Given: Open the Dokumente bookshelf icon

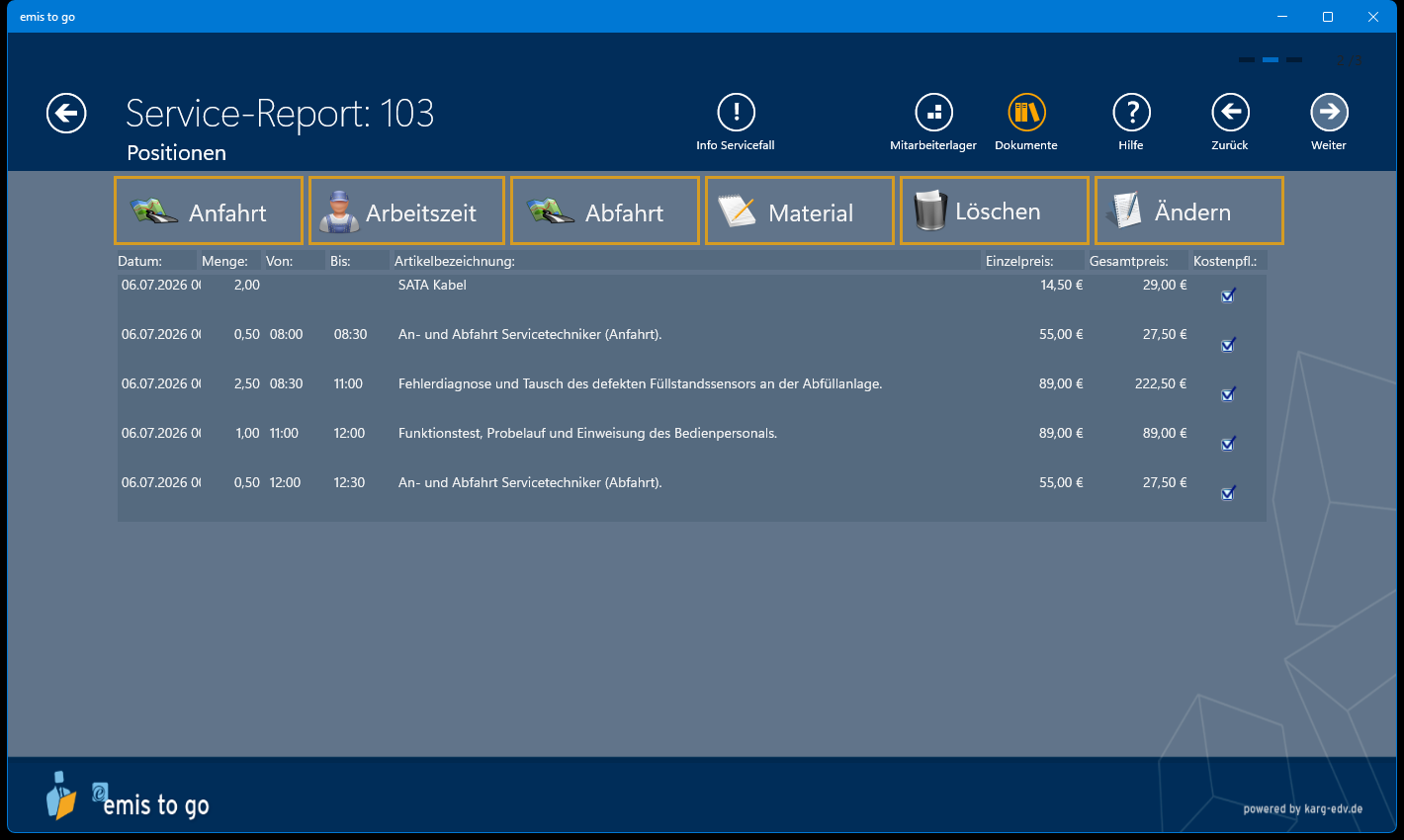Looking at the screenshot, I should point(1026,113).
